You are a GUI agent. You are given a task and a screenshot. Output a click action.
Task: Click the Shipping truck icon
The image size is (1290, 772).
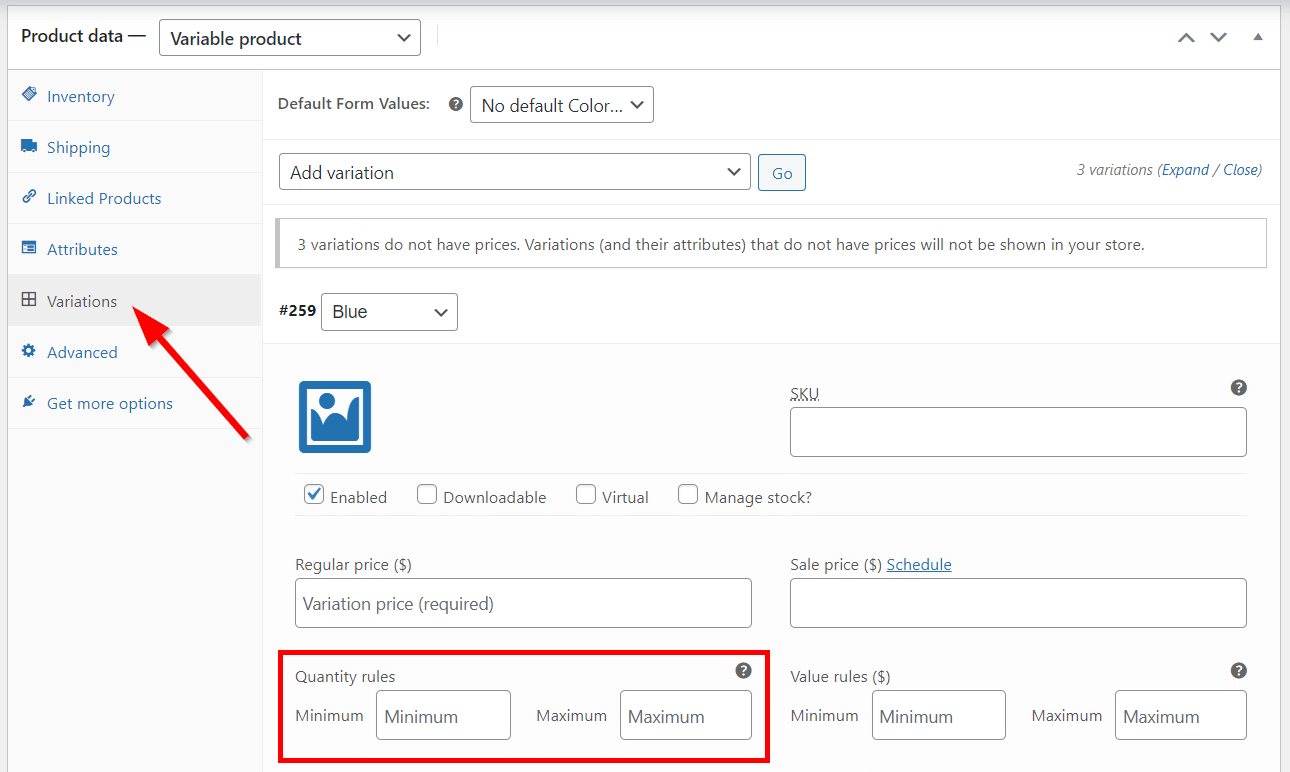pos(29,146)
